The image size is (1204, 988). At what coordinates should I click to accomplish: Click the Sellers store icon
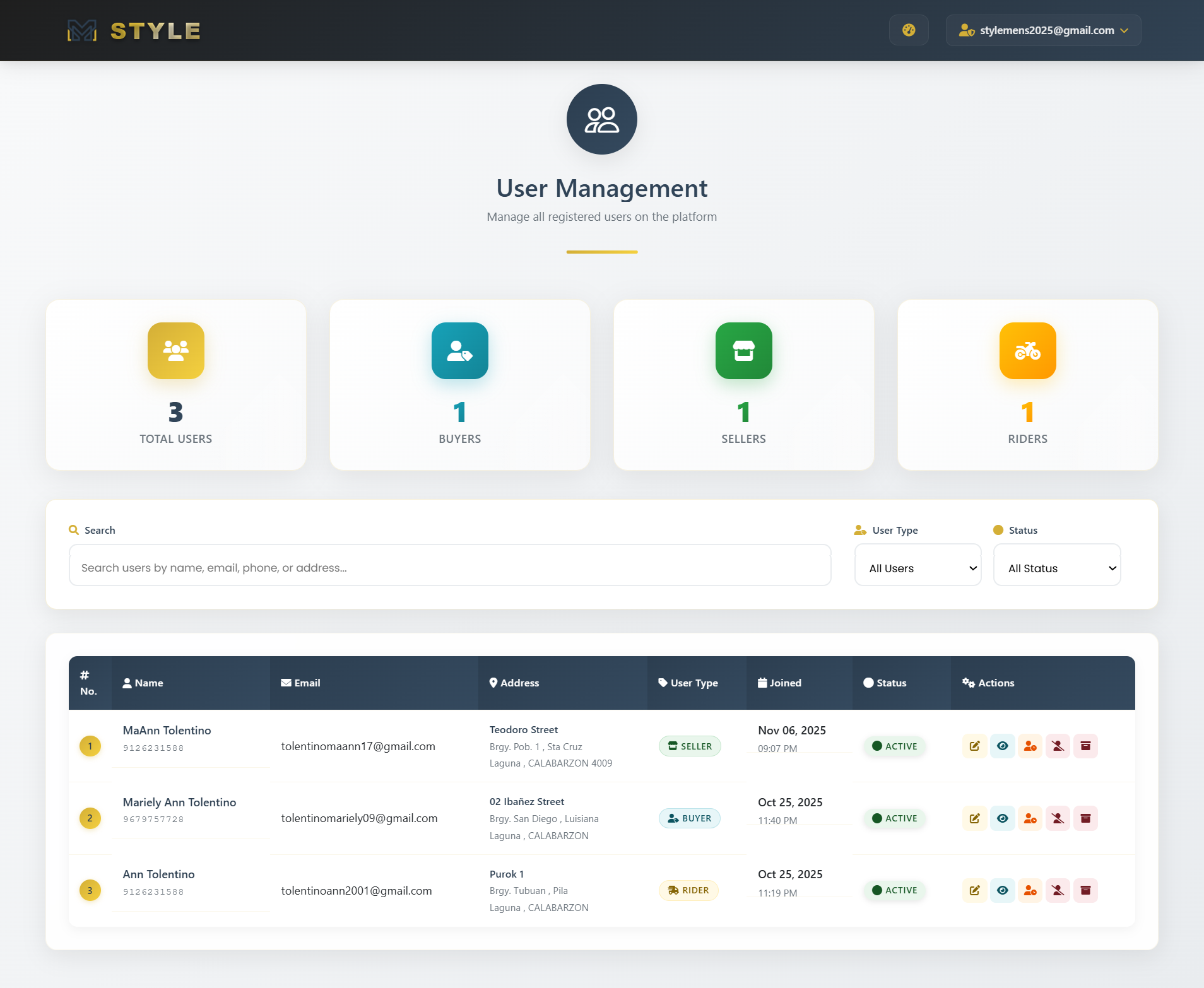(743, 351)
